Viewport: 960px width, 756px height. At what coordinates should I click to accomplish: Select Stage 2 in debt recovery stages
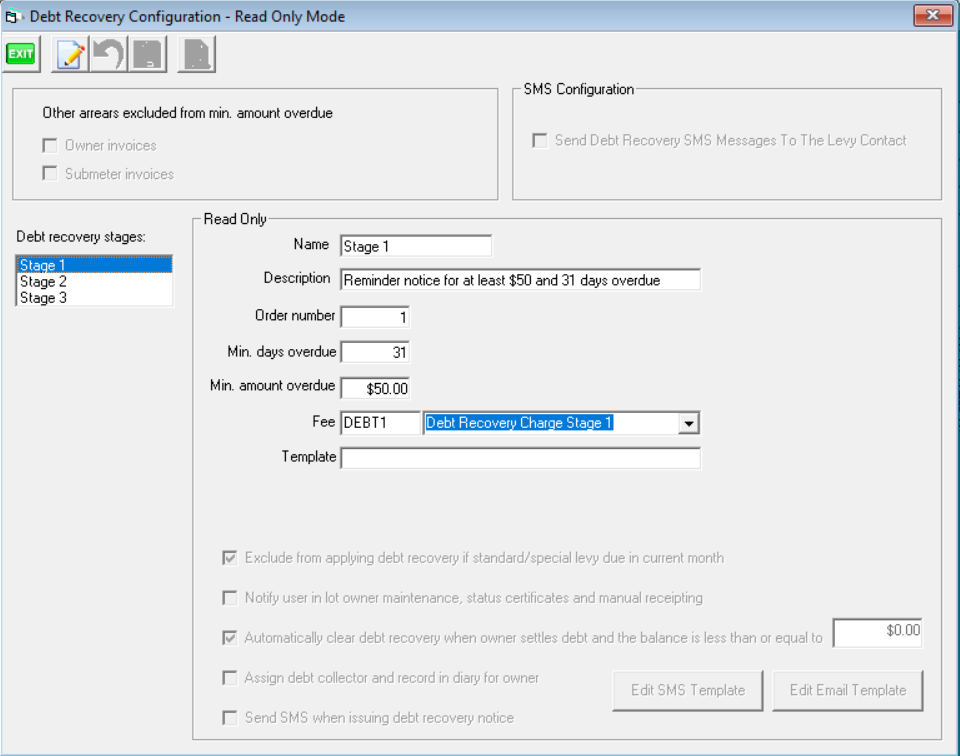point(94,282)
